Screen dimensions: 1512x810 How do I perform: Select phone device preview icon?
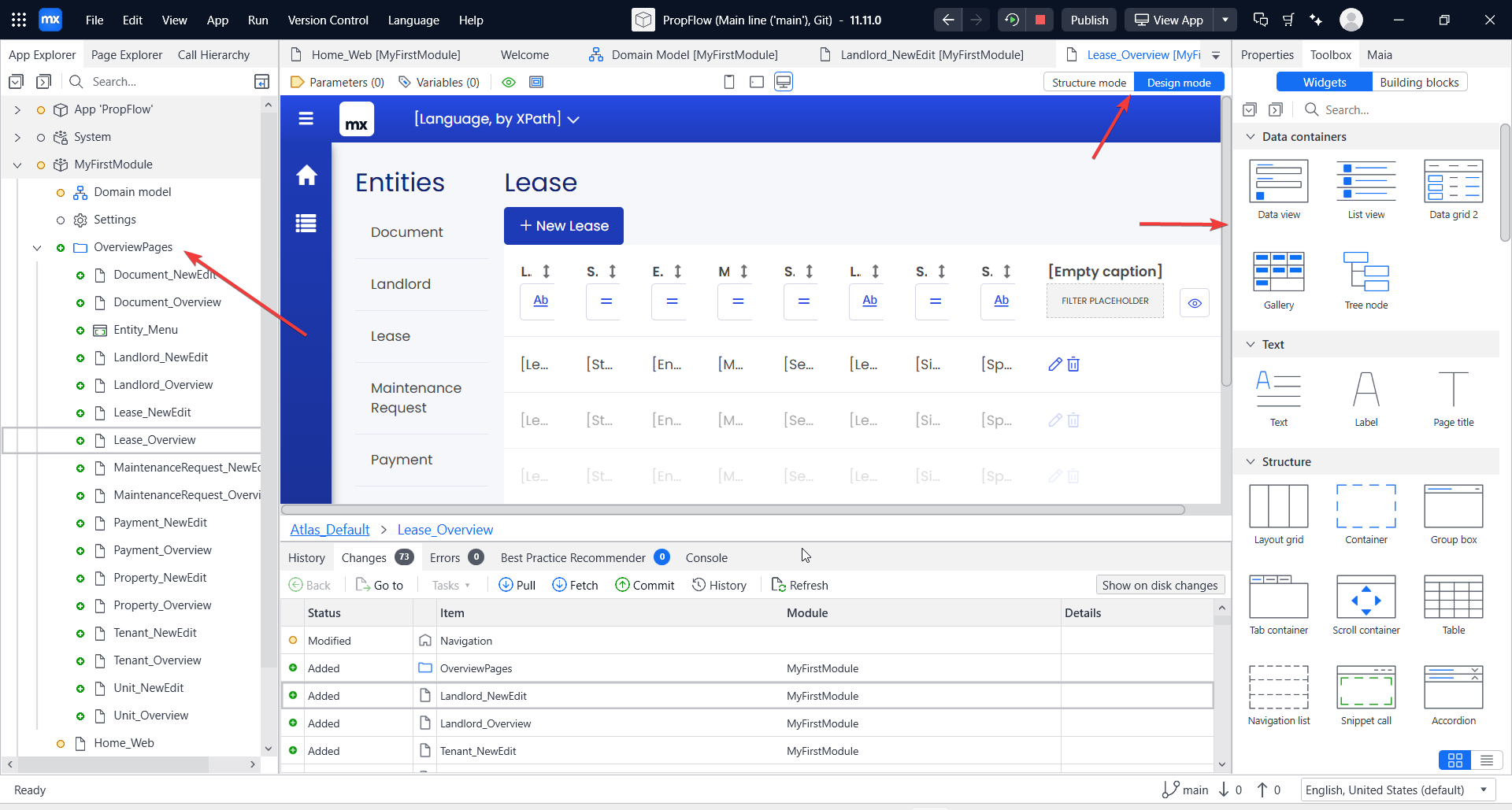(729, 82)
